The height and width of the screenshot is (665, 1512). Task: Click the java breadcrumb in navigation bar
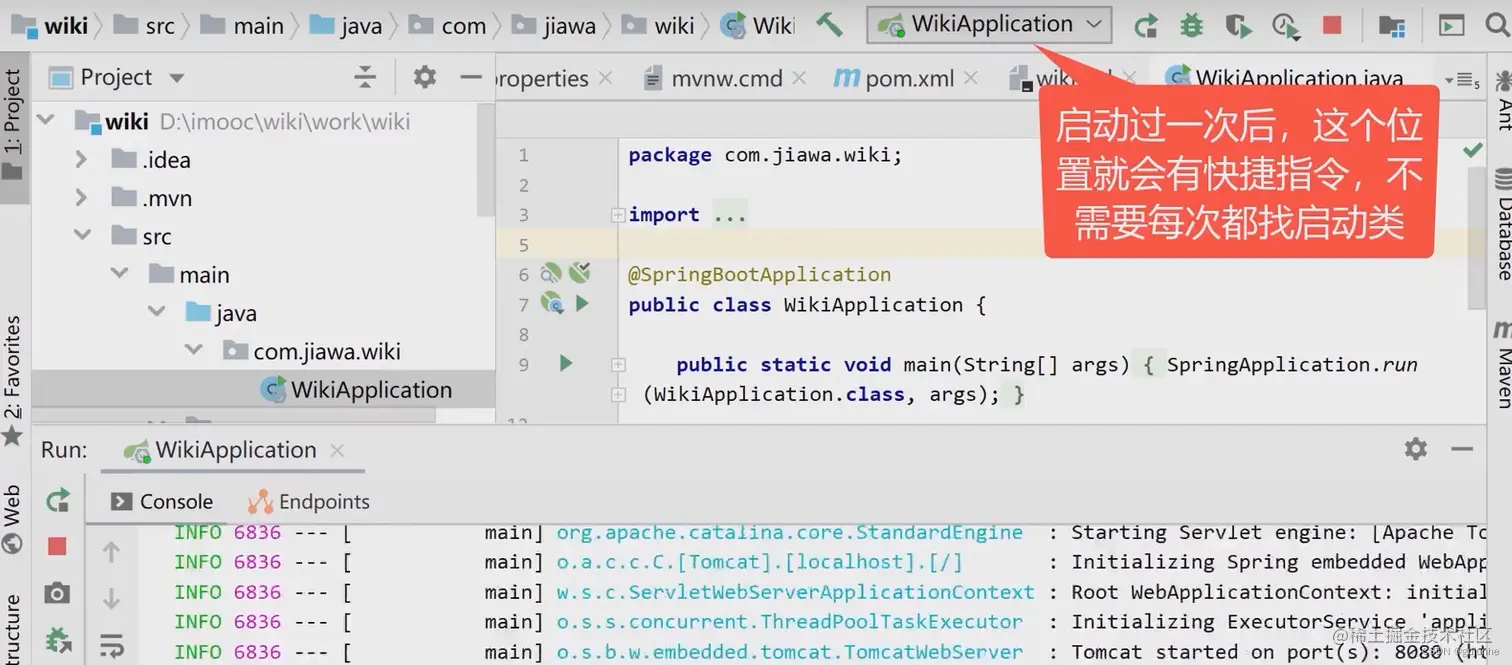pos(346,26)
